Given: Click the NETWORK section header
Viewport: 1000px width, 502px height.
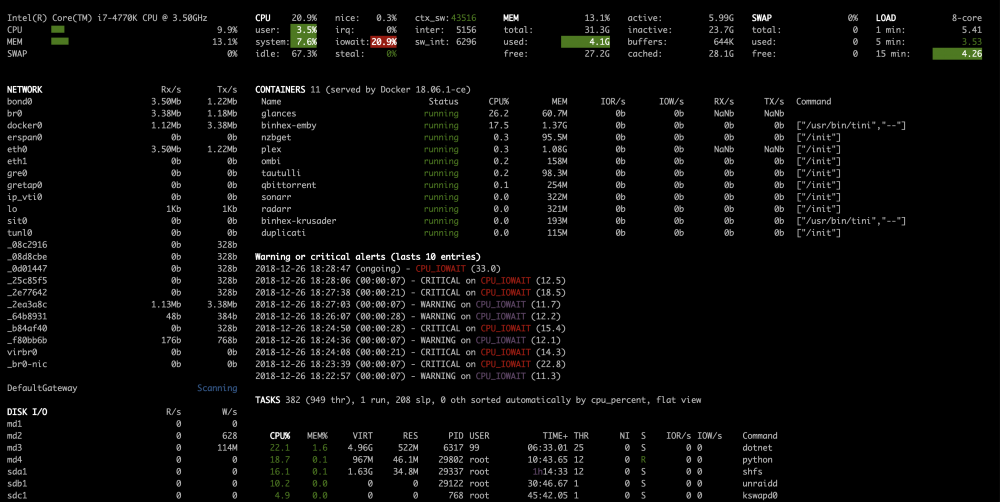Looking at the screenshot, I should click(x=25, y=89).
